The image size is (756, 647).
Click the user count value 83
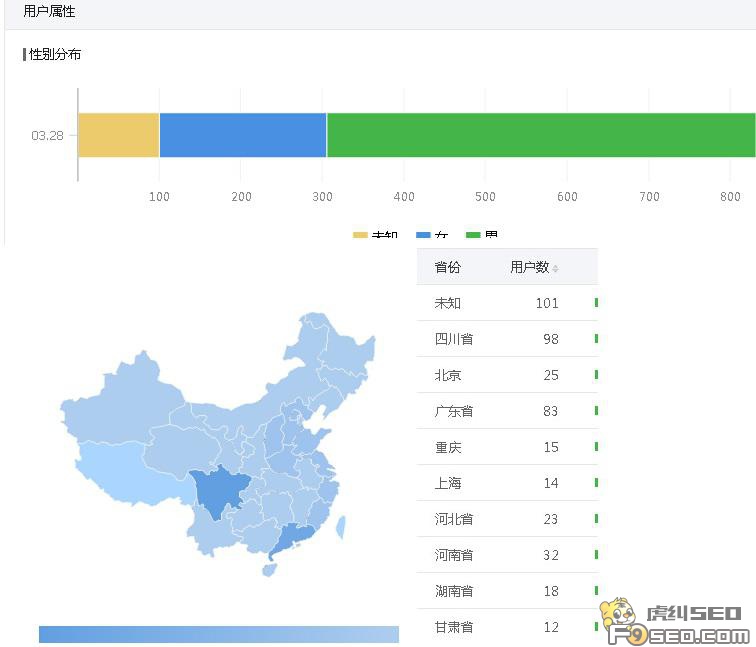pyautogui.click(x=551, y=411)
